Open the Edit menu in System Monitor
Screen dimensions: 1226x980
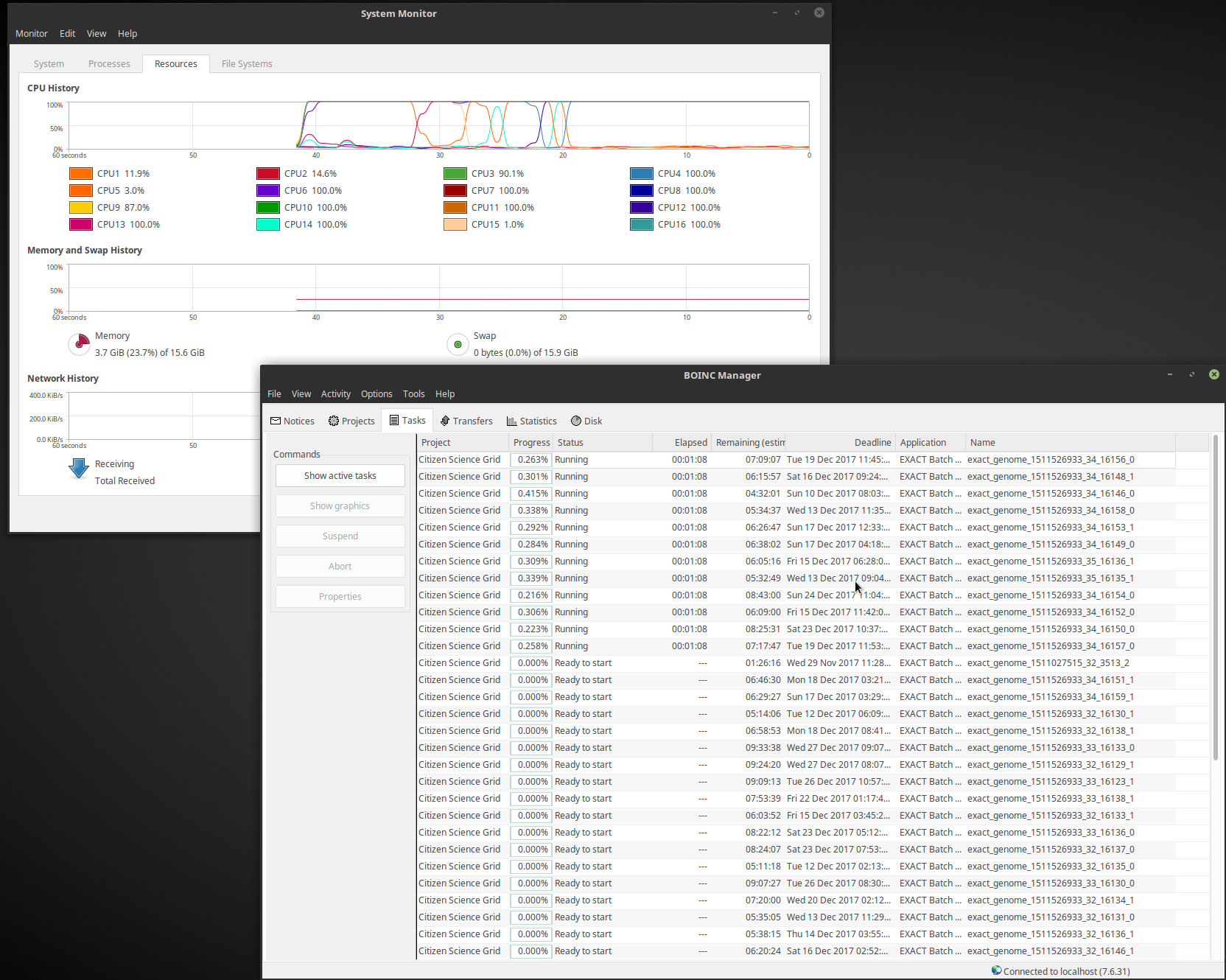[68, 34]
